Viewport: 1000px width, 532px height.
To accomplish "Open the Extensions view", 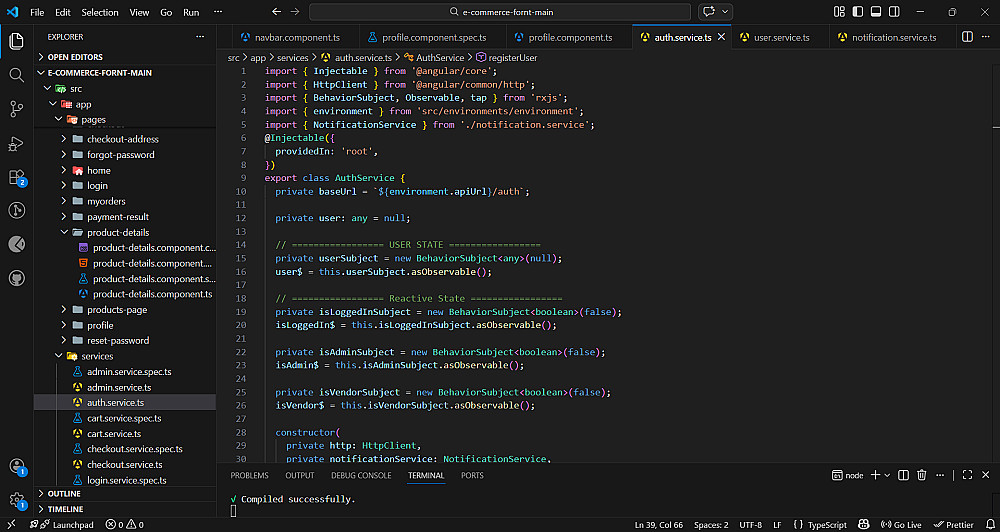I will click(16, 178).
